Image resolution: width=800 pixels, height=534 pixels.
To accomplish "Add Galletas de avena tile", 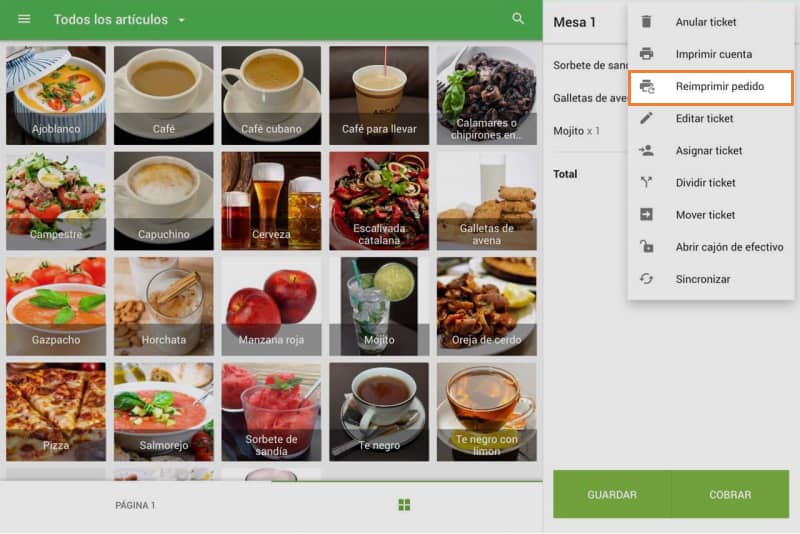I will coord(487,201).
